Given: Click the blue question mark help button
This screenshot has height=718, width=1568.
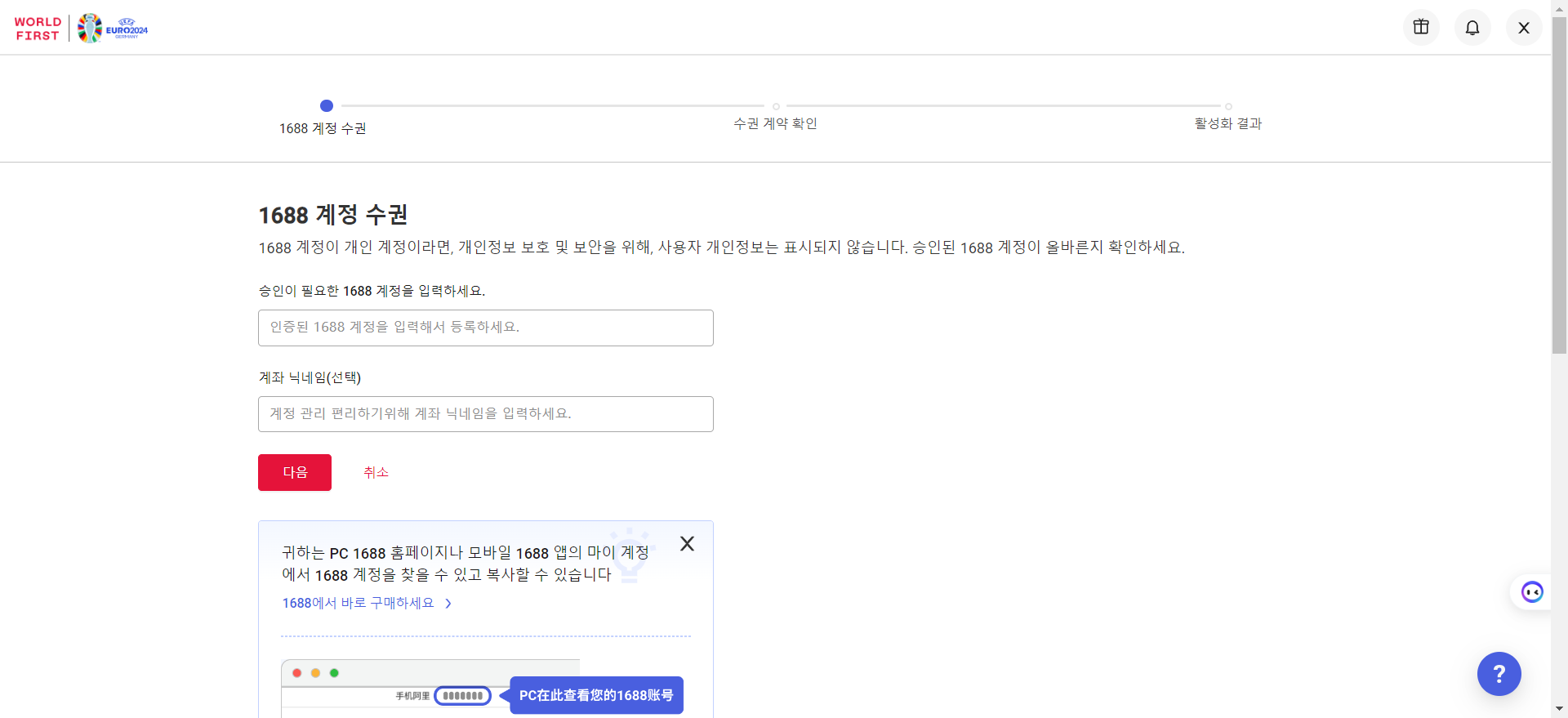Looking at the screenshot, I should tap(1499, 674).
